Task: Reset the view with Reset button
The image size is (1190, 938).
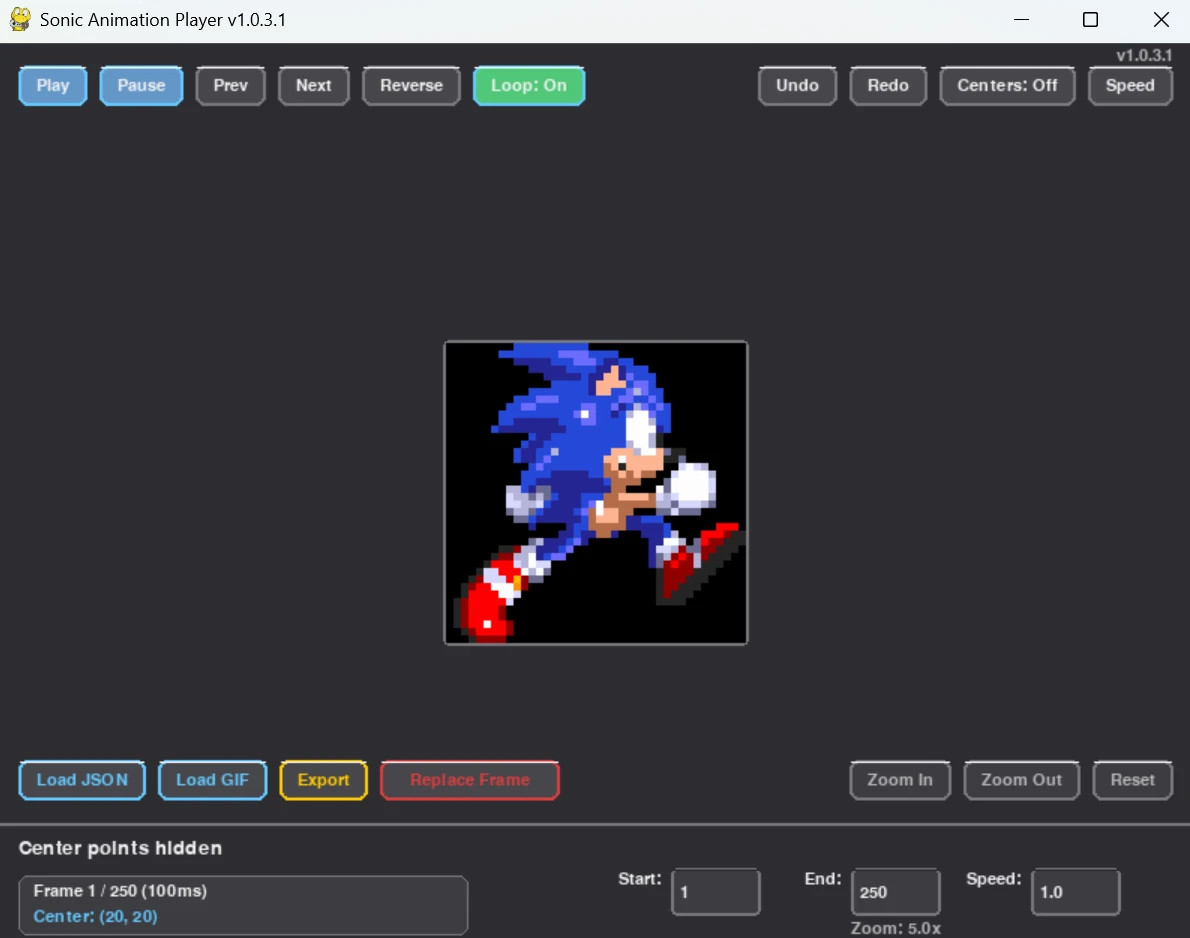Action: 1132,780
